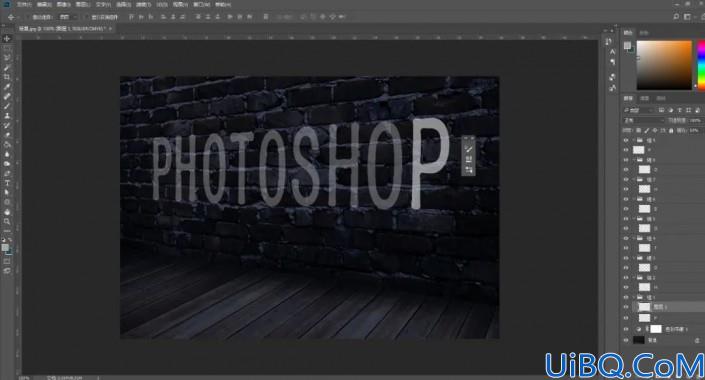Open the collapsed Character panel icon

pos(612,52)
